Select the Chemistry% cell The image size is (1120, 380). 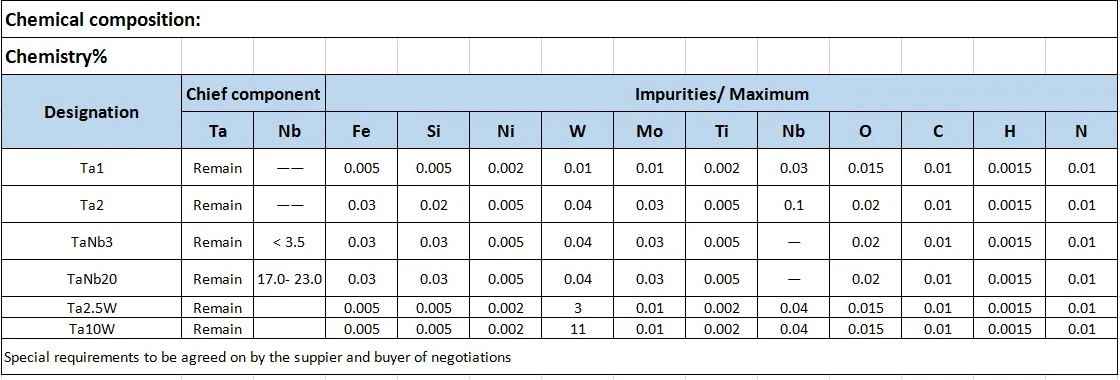coord(91,56)
